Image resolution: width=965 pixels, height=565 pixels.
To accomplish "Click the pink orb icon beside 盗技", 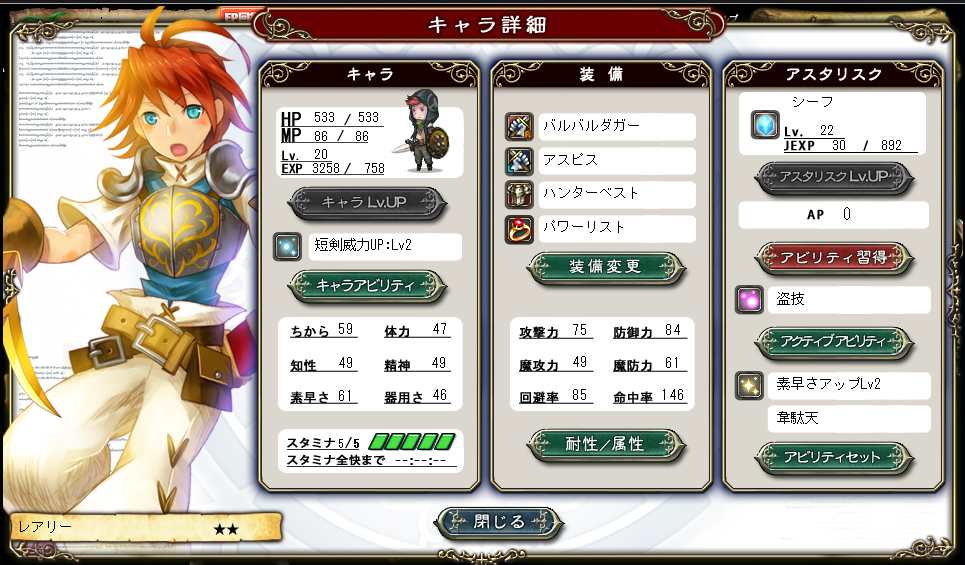I will pos(749,300).
